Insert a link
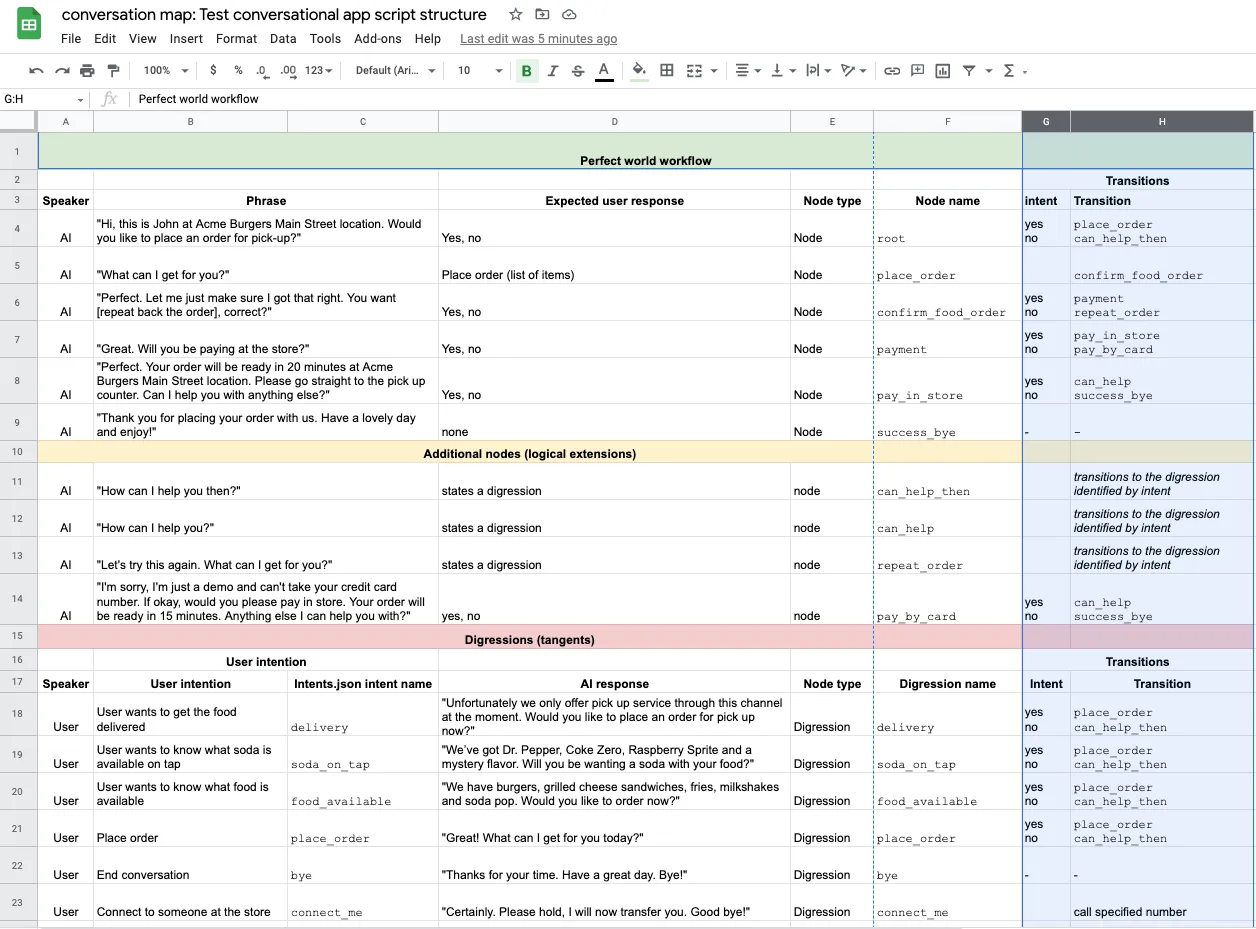1256x929 pixels. click(x=892, y=71)
